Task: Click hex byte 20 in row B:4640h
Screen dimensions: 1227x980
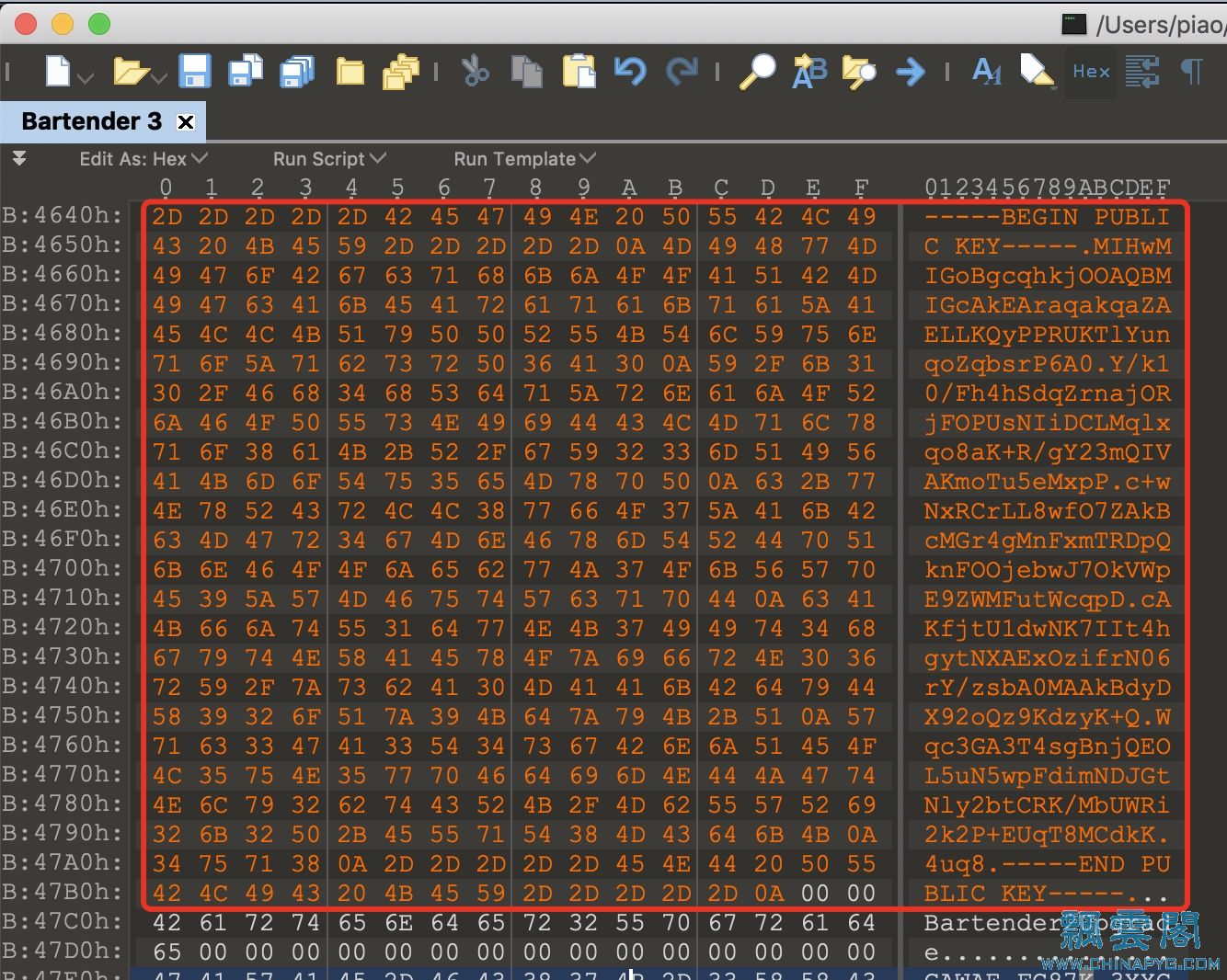Action: click(x=629, y=216)
